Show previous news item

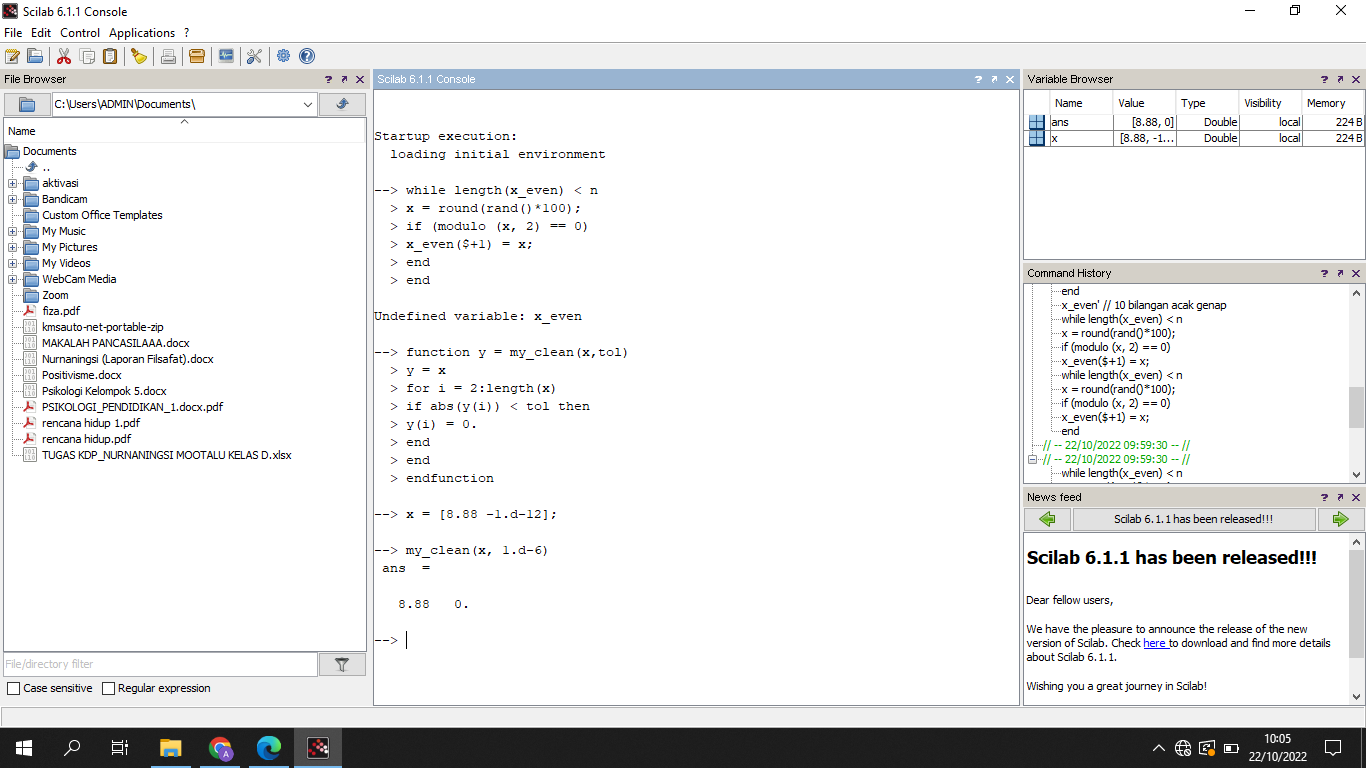point(1047,519)
